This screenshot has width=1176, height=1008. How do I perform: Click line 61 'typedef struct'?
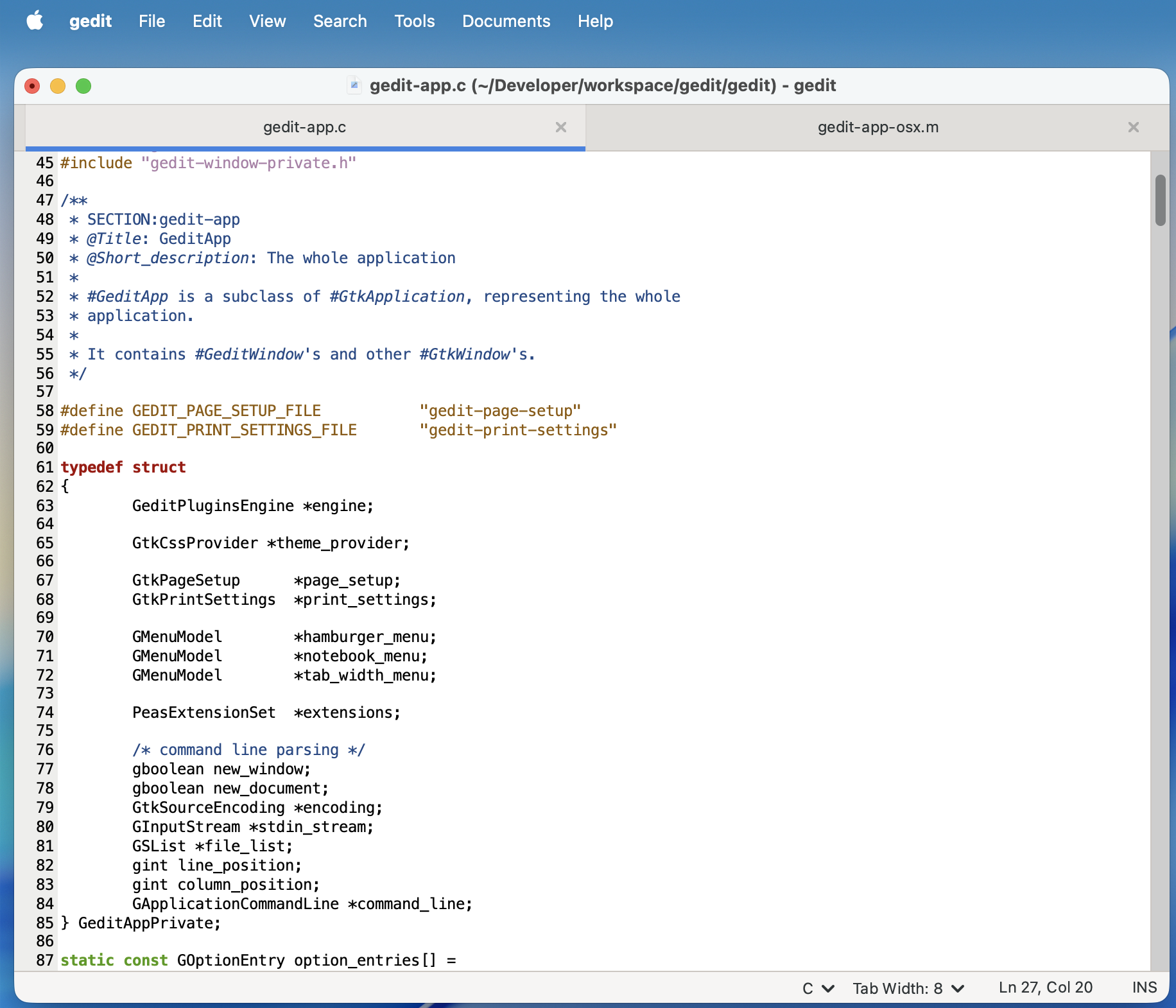[123, 467]
